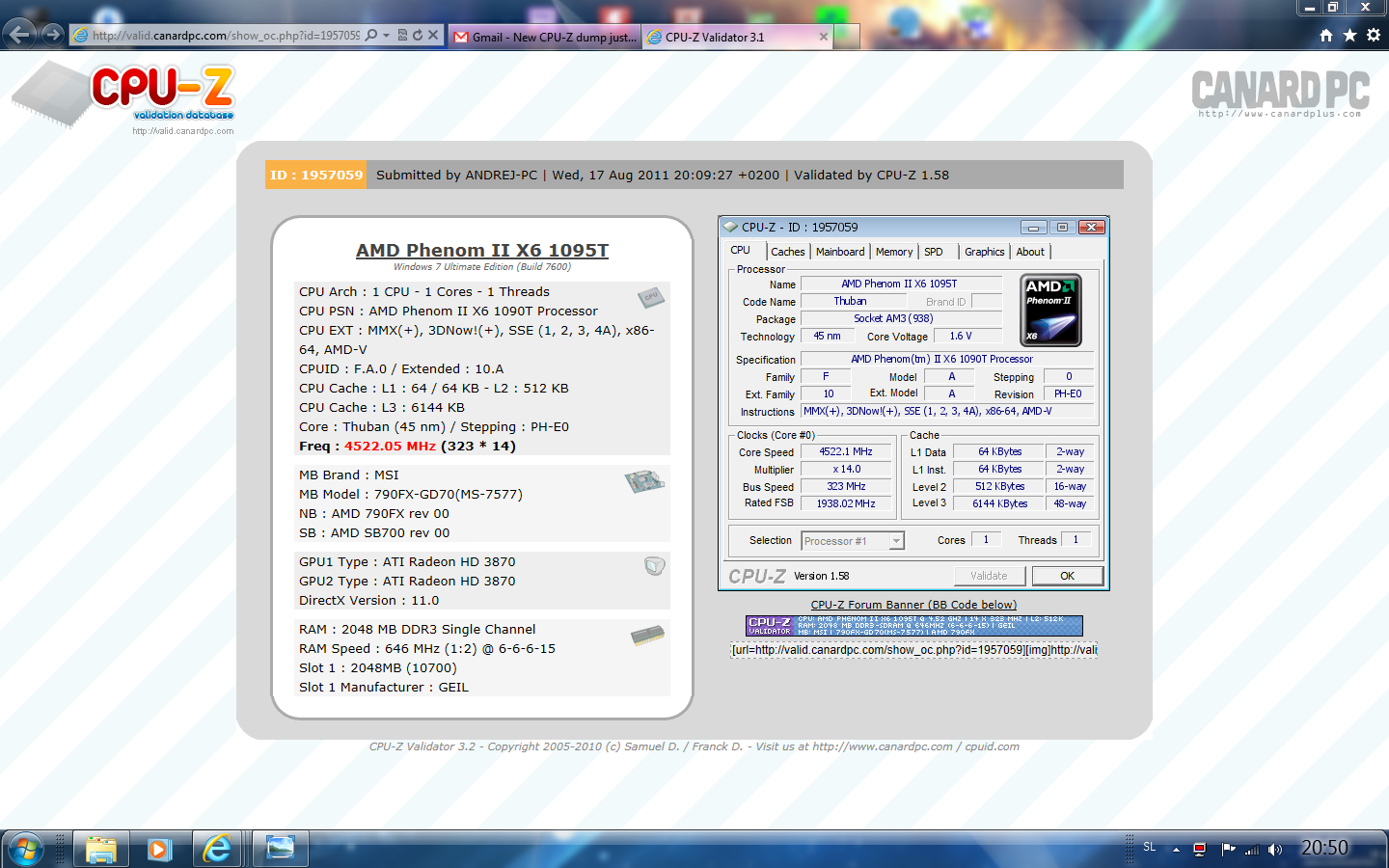
Task: Click the Freq 4522.05 MHz red value
Action: click(x=390, y=446)
